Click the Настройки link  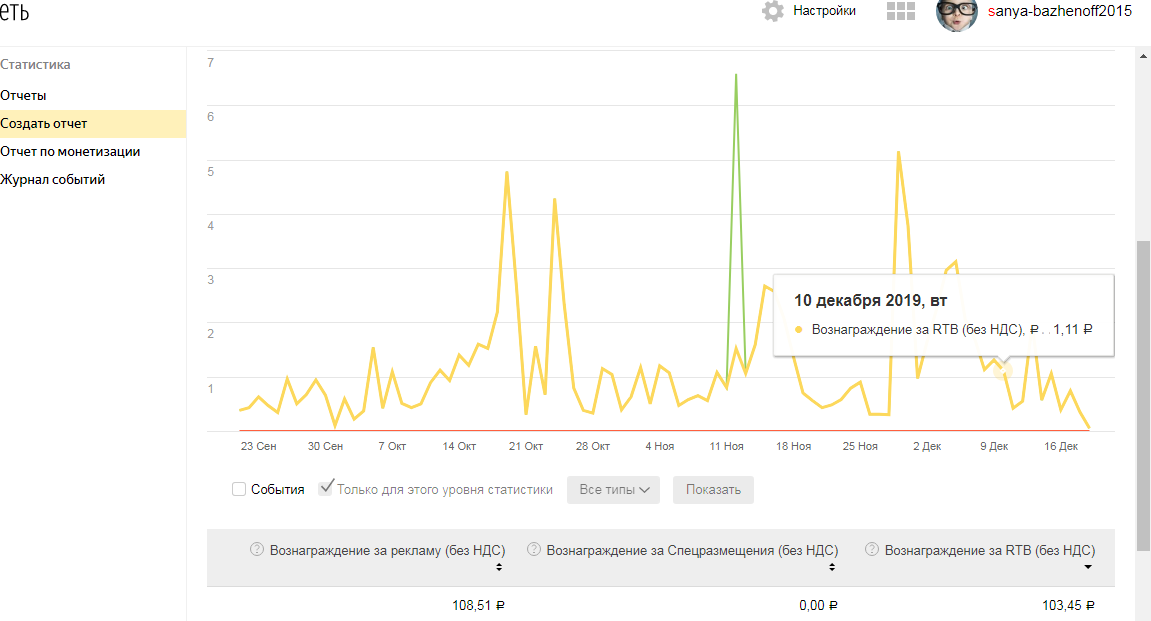click(824, 11)
